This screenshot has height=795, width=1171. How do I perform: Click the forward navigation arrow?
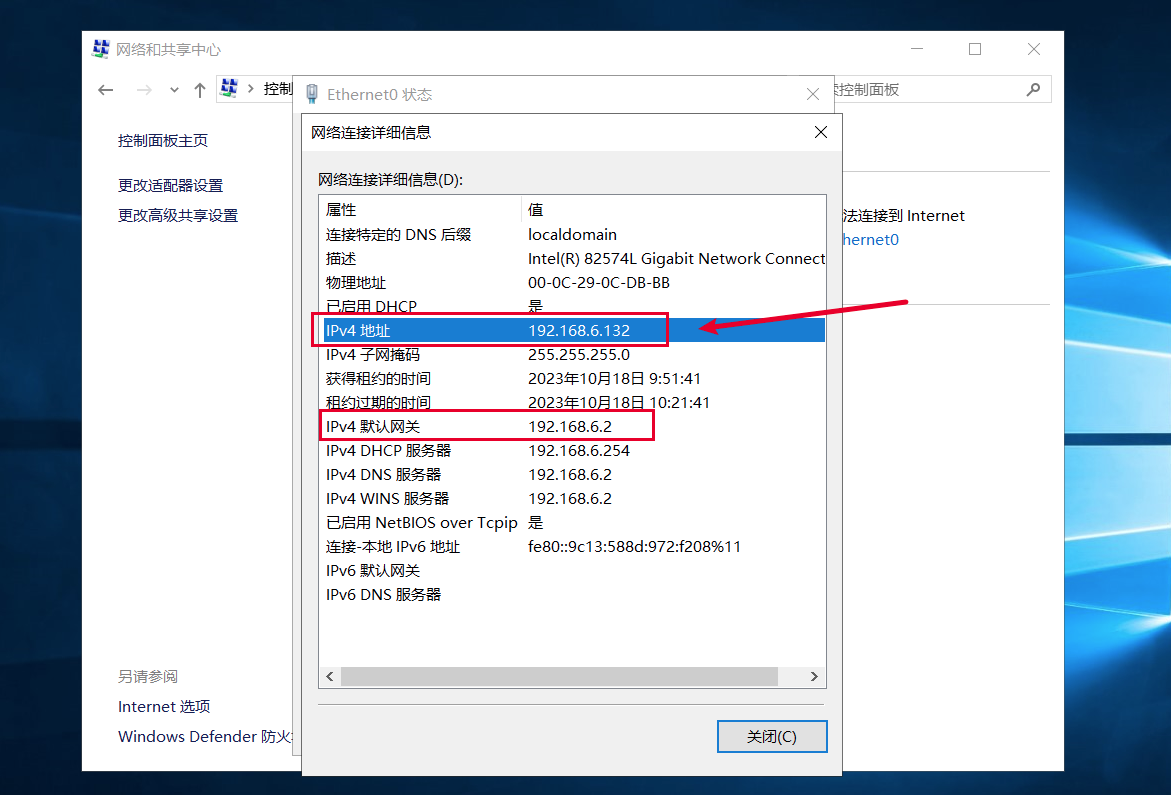pyautogui.click(x=144, y=90)
